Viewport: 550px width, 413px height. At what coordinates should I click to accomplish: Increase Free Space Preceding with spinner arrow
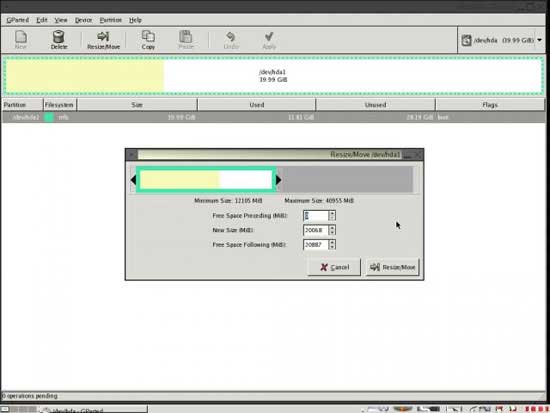pyautogui.click(x=332, y=213)
